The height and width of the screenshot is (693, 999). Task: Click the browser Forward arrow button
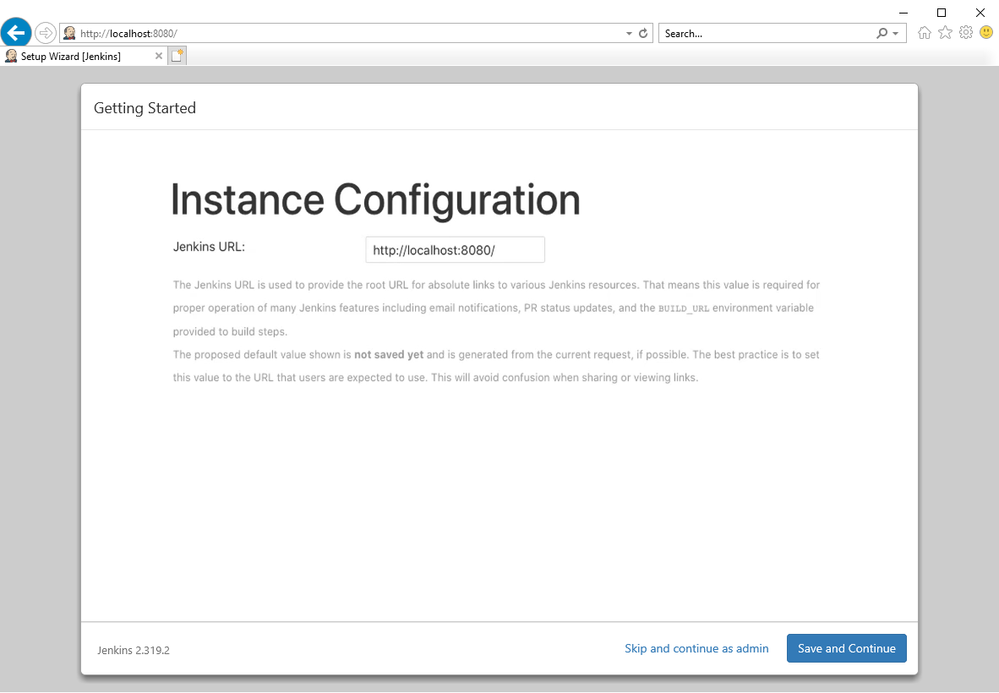click(45, 32)
